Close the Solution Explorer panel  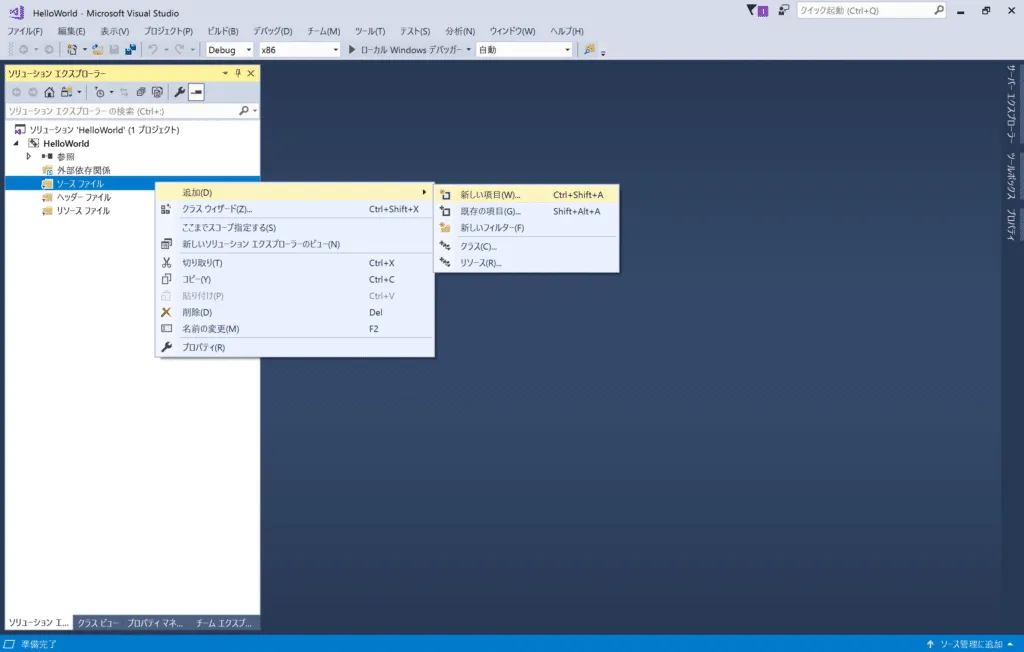point(251,73)
